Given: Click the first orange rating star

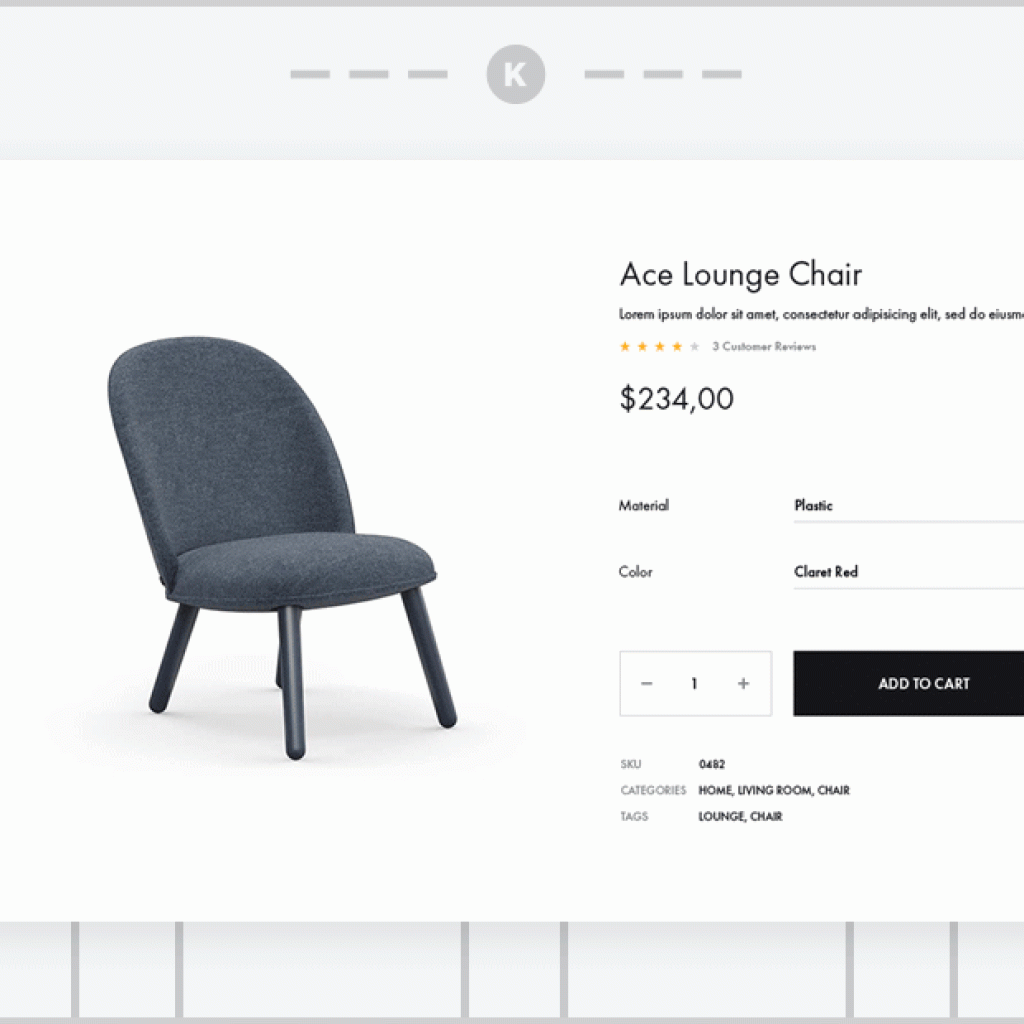Looking at the screenshot, I should (625, 346).
